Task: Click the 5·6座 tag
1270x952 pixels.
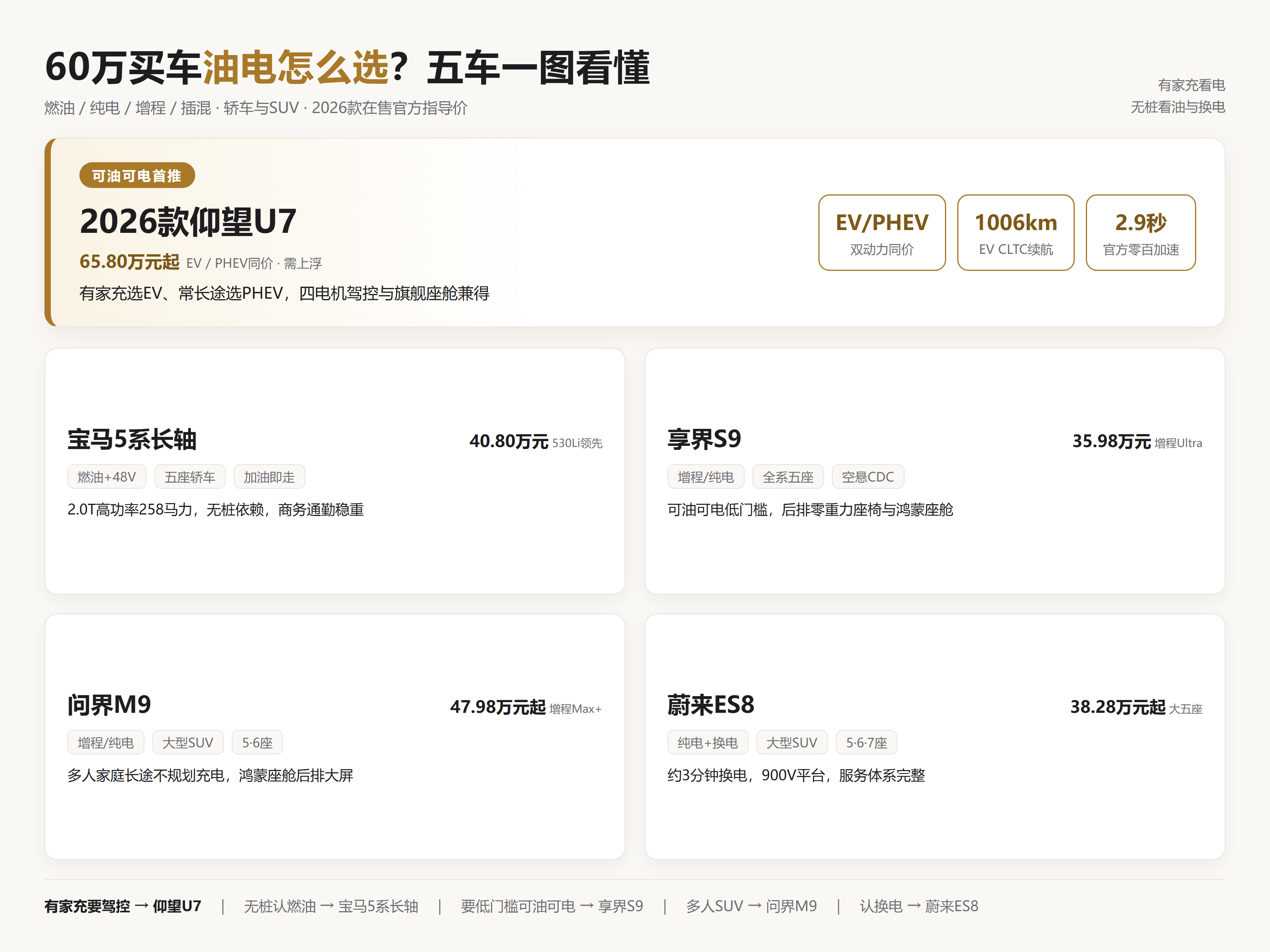Action: [257, 743]
